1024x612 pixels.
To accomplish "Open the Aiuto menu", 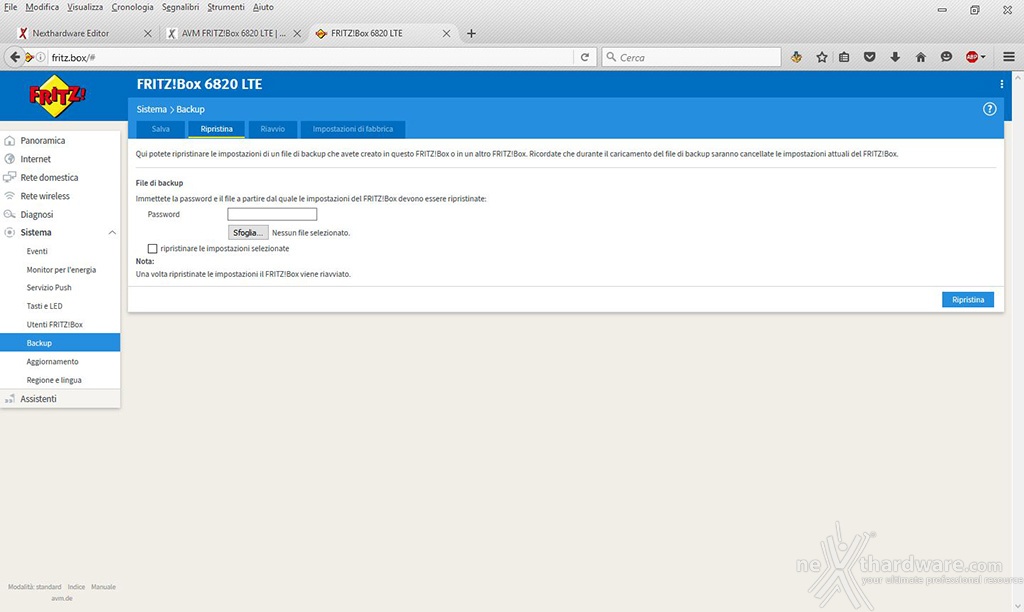I will tap(263, 7).
